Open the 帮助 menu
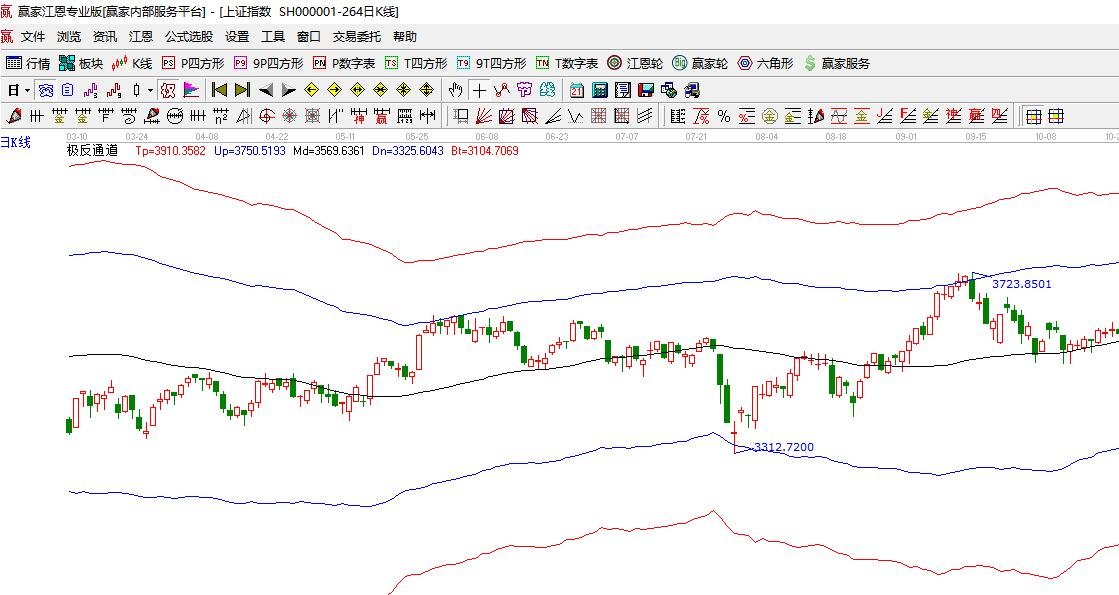The height and width of the screenshot is (595, 1119). (x=405, y=36)
